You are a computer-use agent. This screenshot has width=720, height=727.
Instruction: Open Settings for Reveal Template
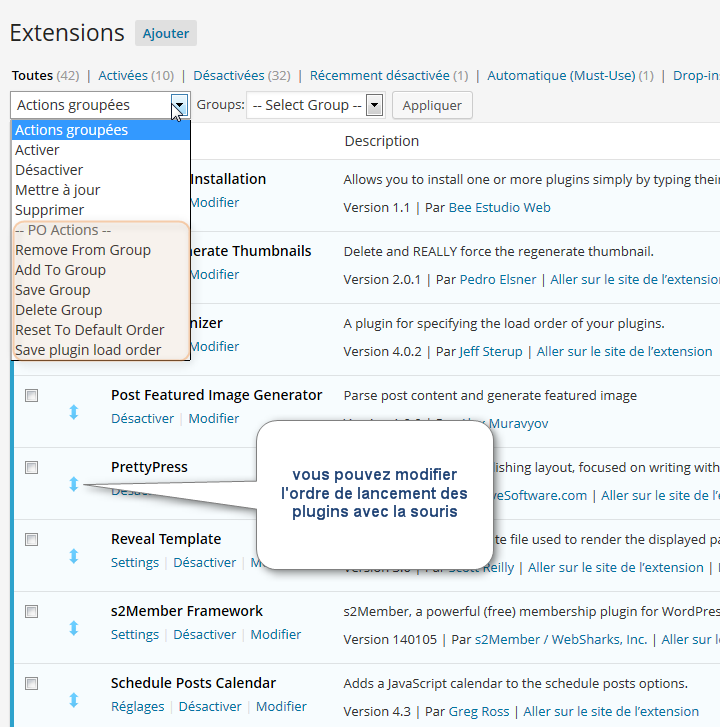pos(134,562)
